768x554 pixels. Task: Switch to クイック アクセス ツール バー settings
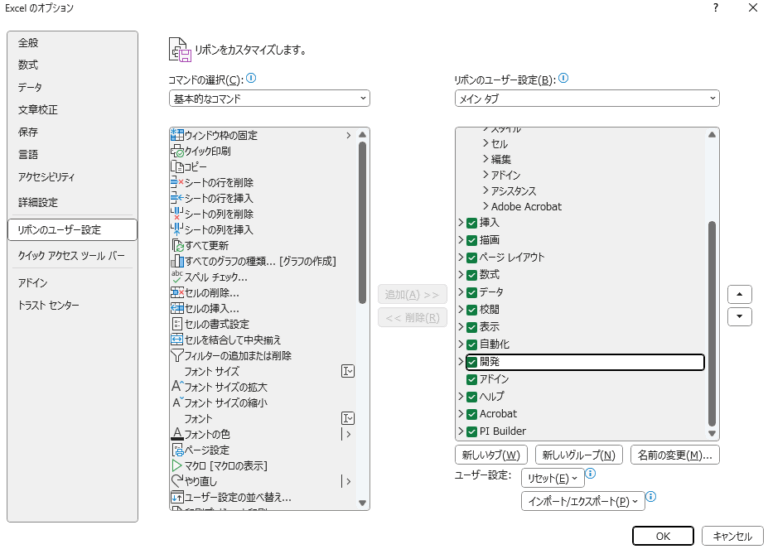72,256
